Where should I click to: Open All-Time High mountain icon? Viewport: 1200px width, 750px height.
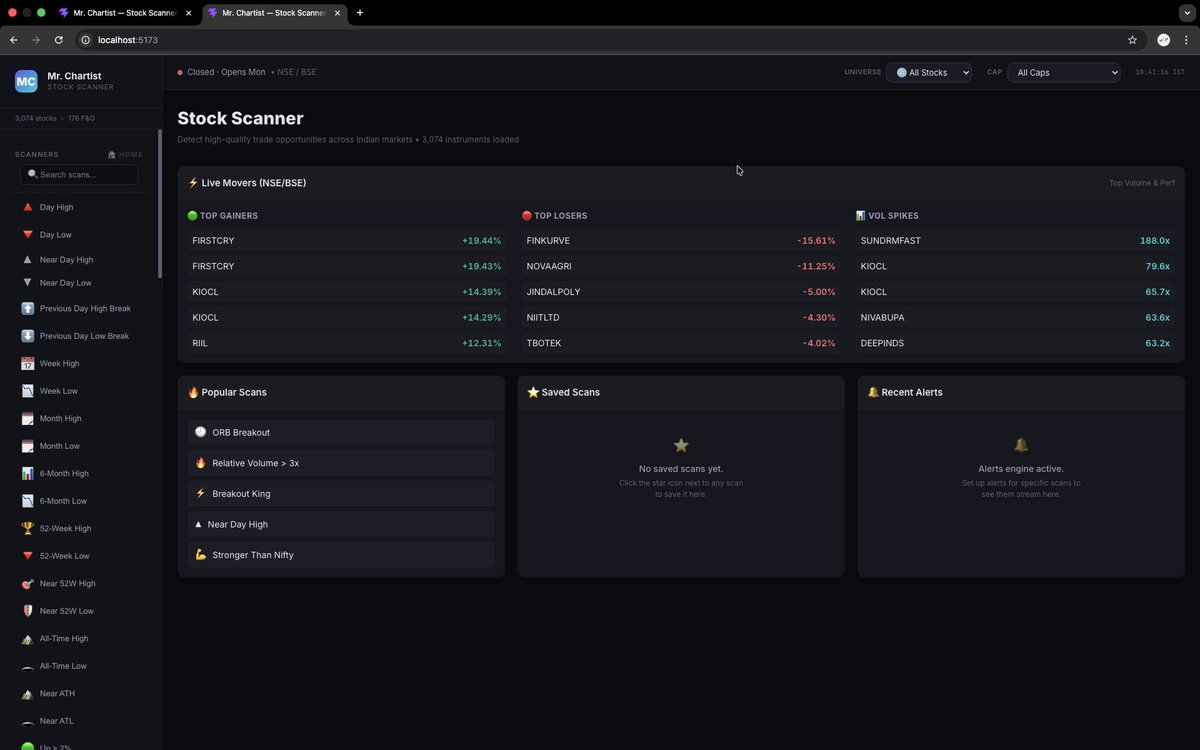click(x=28, y=638)
